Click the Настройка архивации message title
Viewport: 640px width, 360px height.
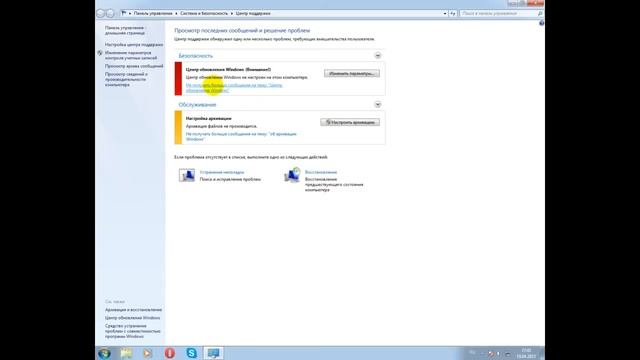point(209,118)
